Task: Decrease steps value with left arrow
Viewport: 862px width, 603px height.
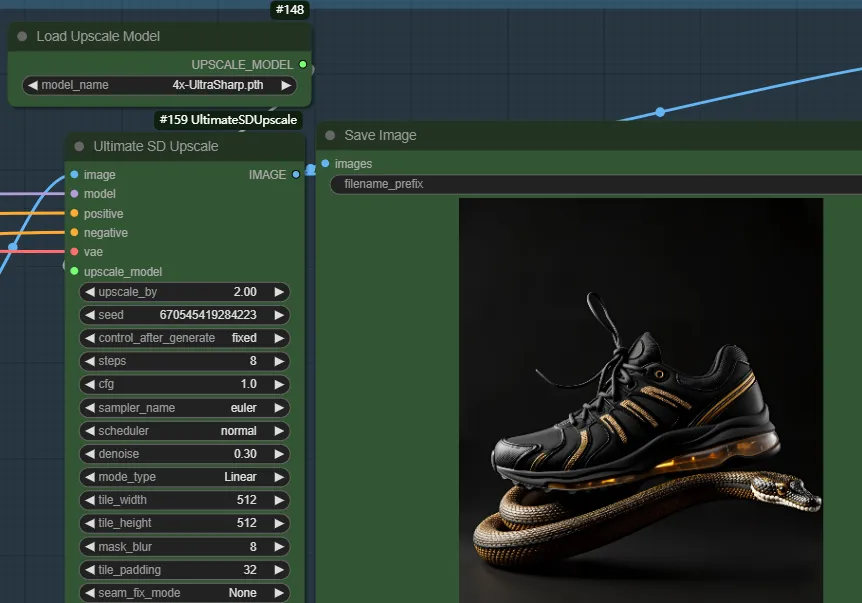Action: point(89,361)
